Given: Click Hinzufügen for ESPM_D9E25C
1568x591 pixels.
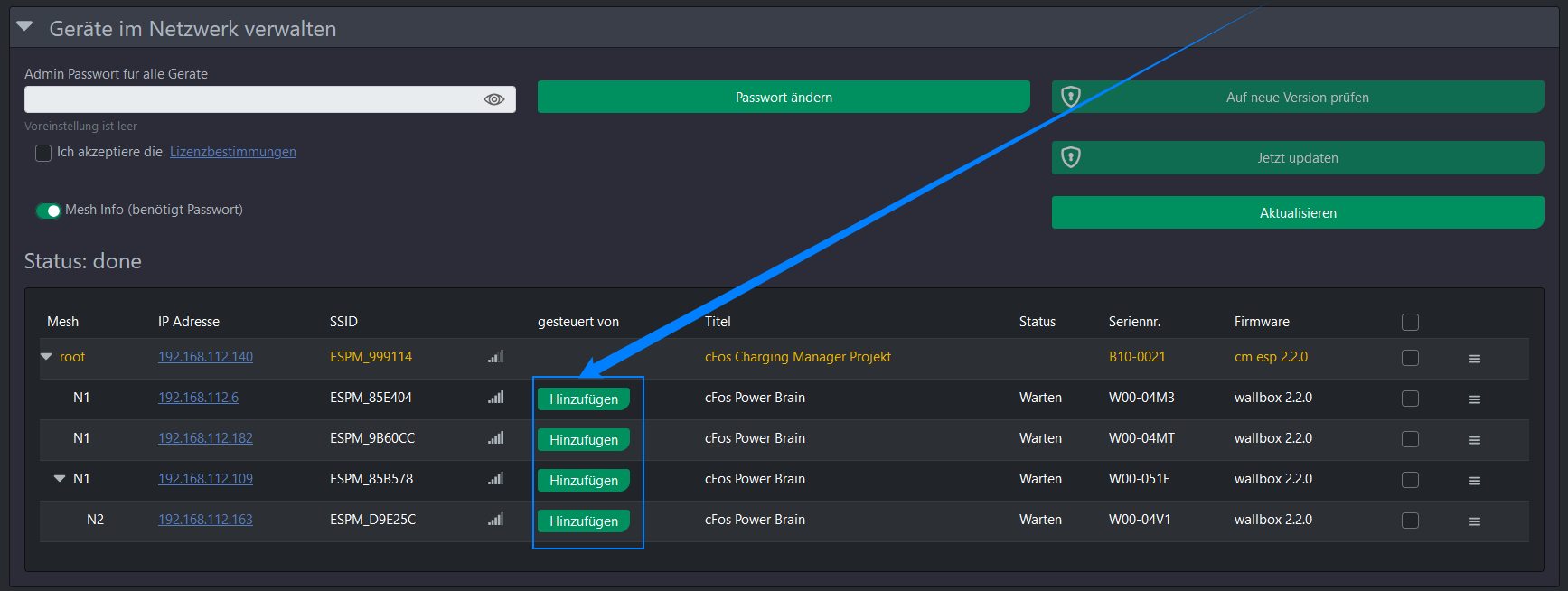Looking at the screenshot, I should (x=584, y=521).
